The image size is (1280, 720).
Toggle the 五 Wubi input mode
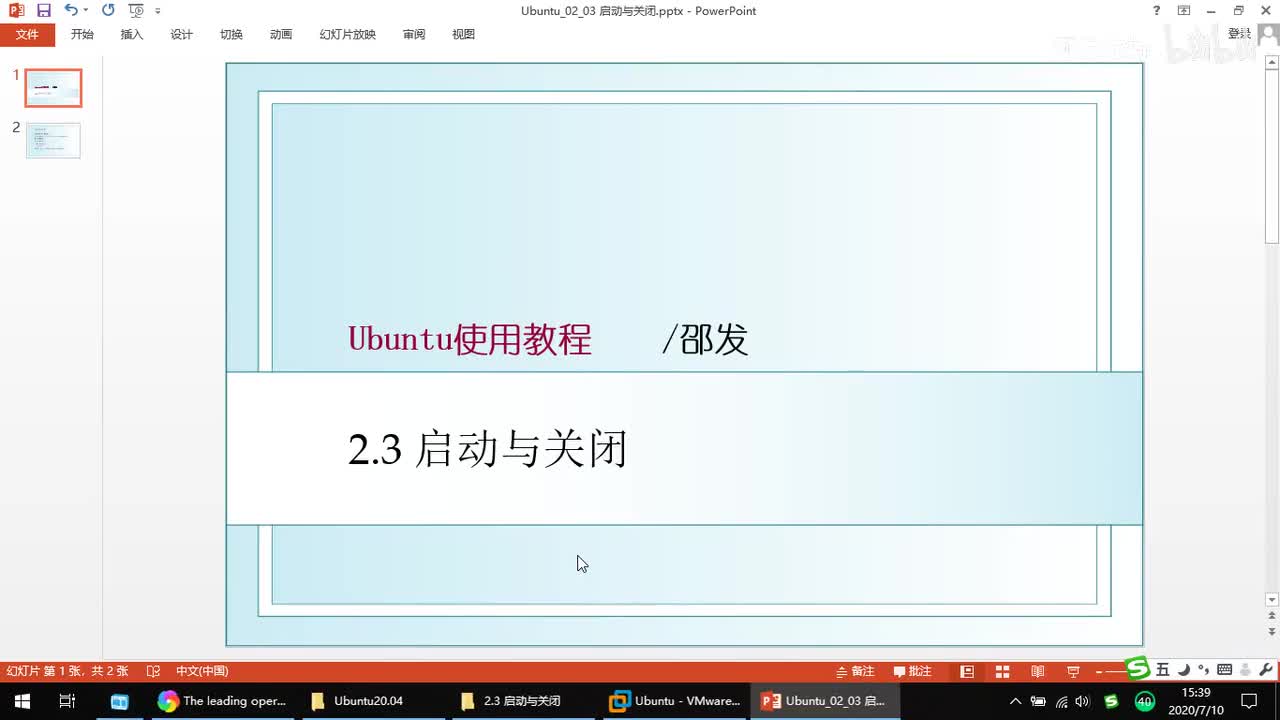1162,670
